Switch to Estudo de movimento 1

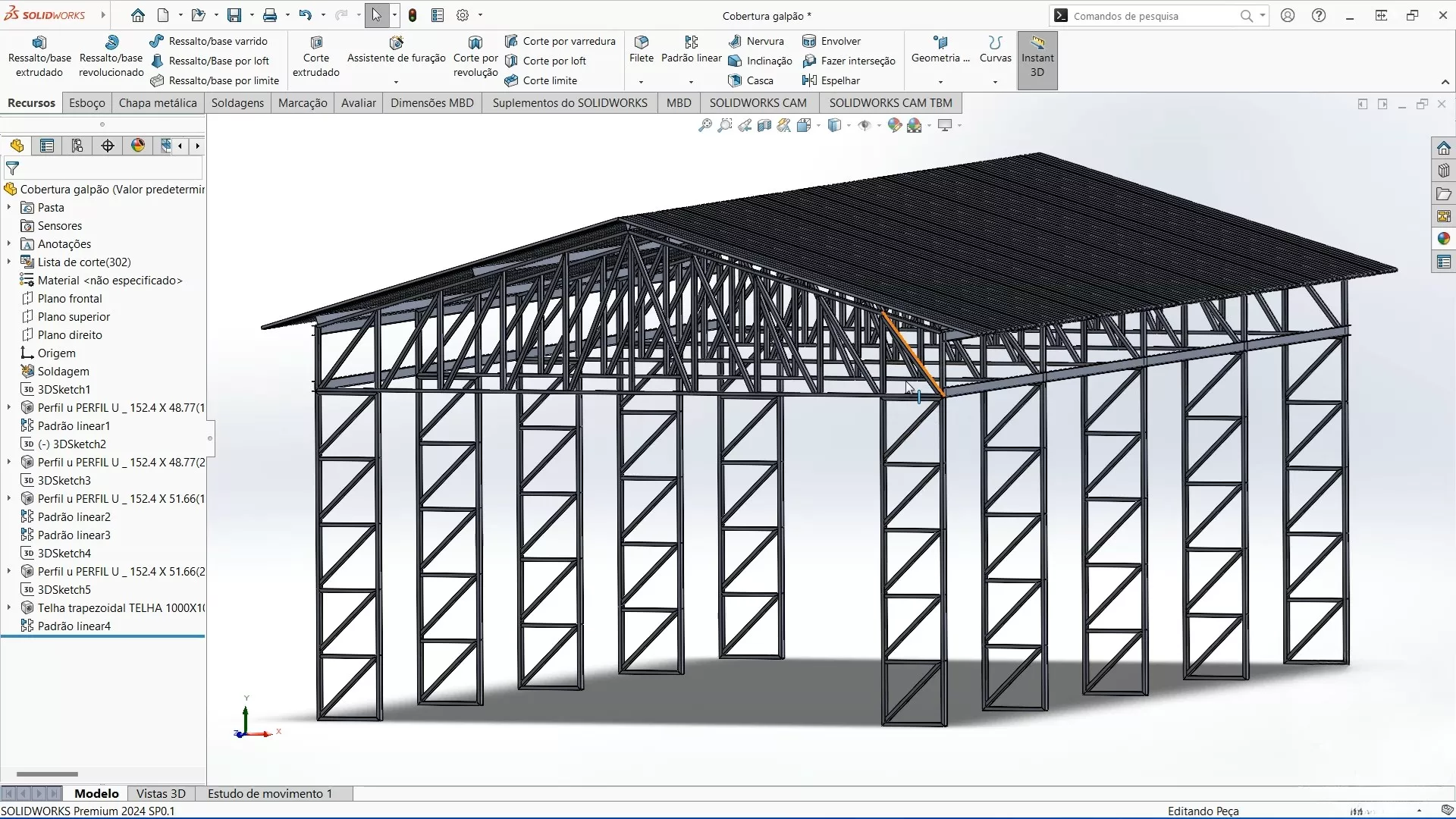270,794
